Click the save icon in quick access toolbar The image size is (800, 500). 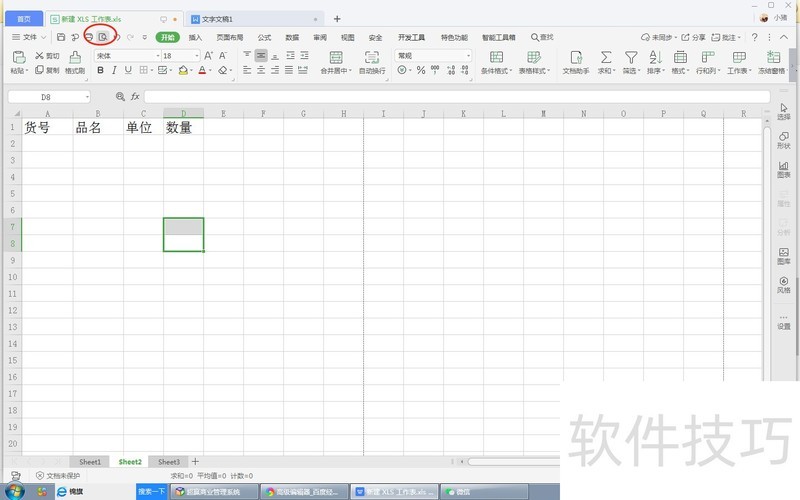61,37
